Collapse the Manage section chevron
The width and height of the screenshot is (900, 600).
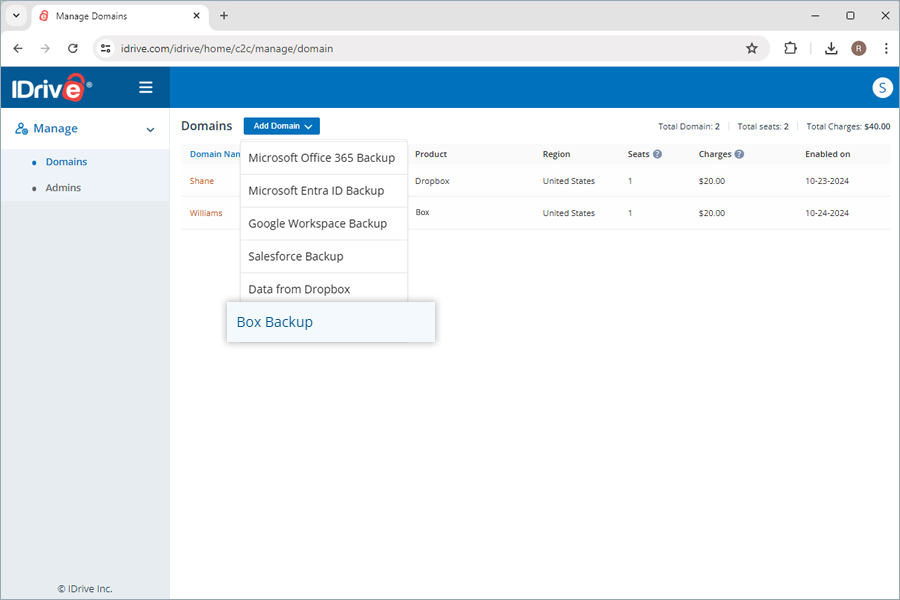[150, 129]
